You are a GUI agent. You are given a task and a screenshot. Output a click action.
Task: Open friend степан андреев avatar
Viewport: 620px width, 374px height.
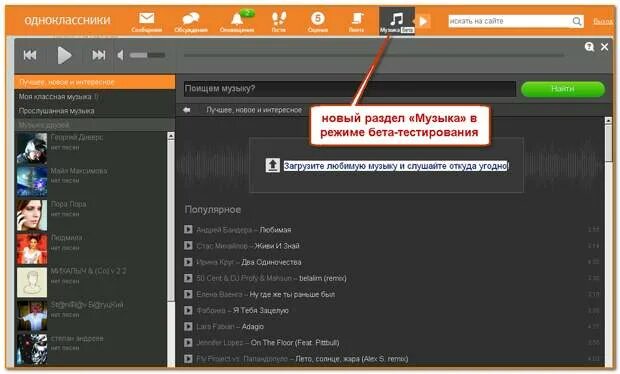point(32,349)
